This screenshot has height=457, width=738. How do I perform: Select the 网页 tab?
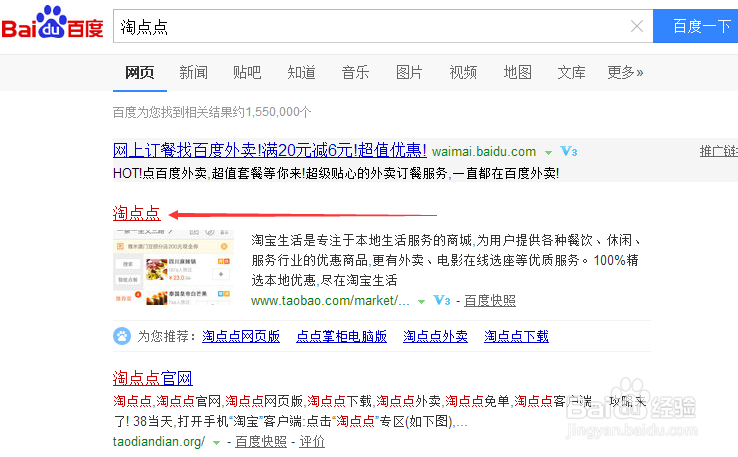(140, 72)
